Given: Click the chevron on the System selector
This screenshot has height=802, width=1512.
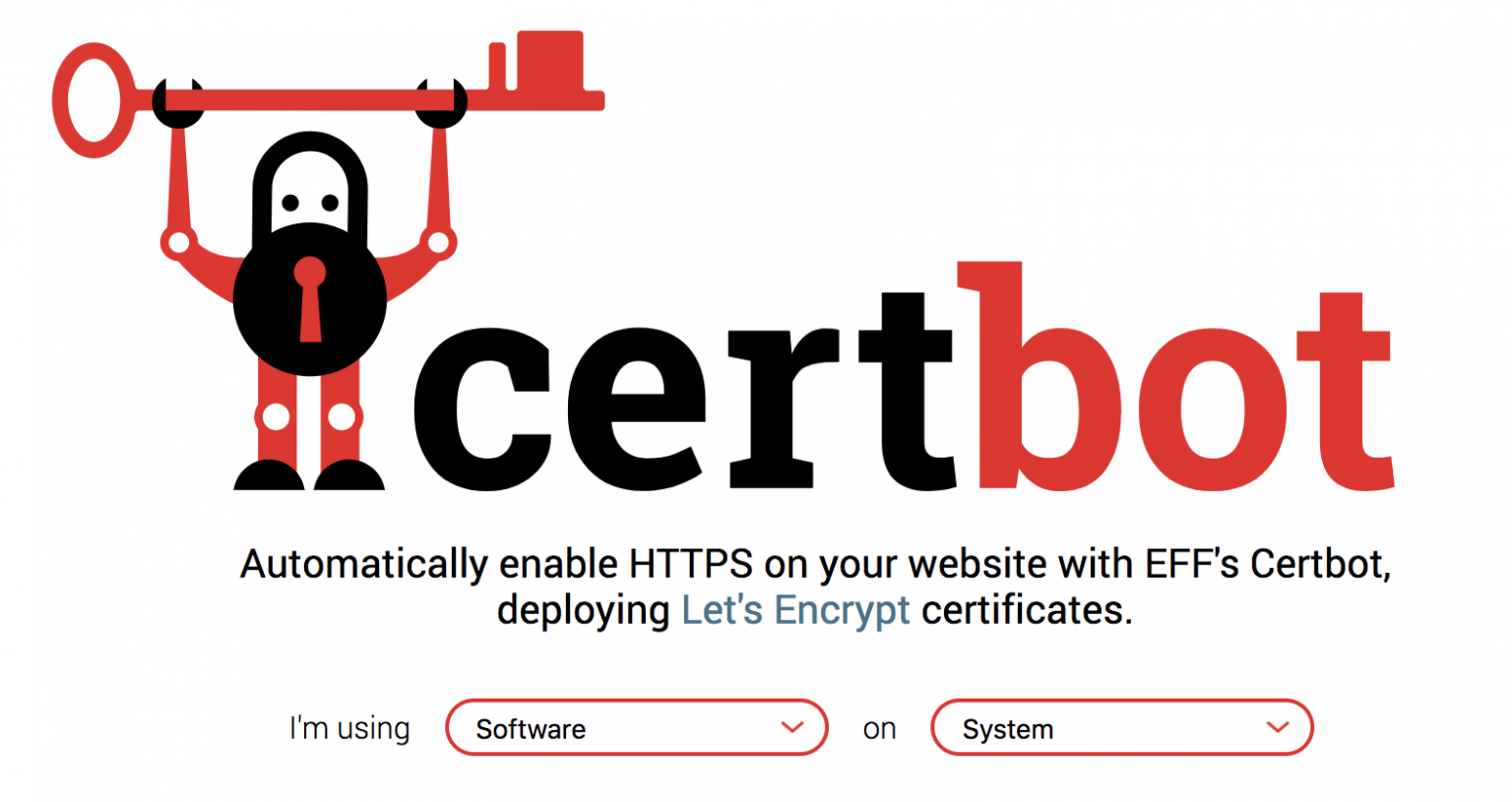Looking at the screenshot, I should pyautogui.click(x=1277, y=728).
